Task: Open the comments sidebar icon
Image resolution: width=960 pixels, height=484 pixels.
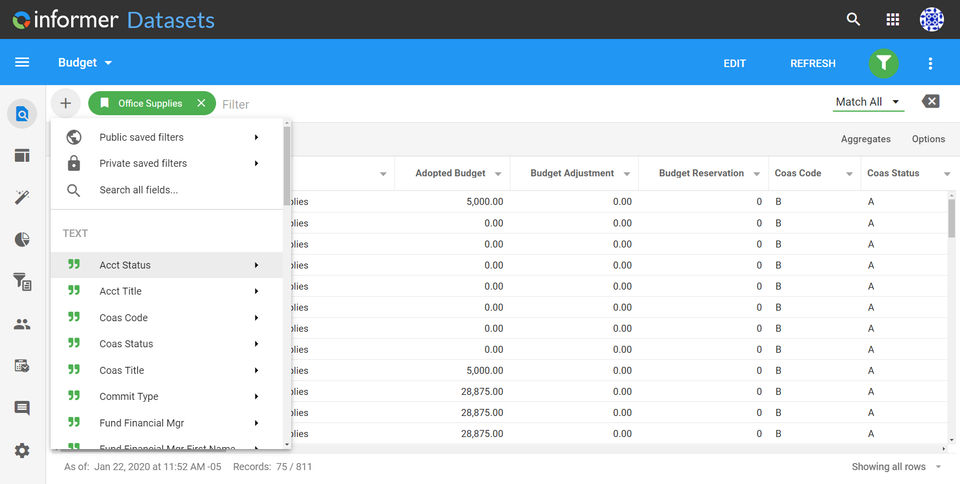Action: 22,408
